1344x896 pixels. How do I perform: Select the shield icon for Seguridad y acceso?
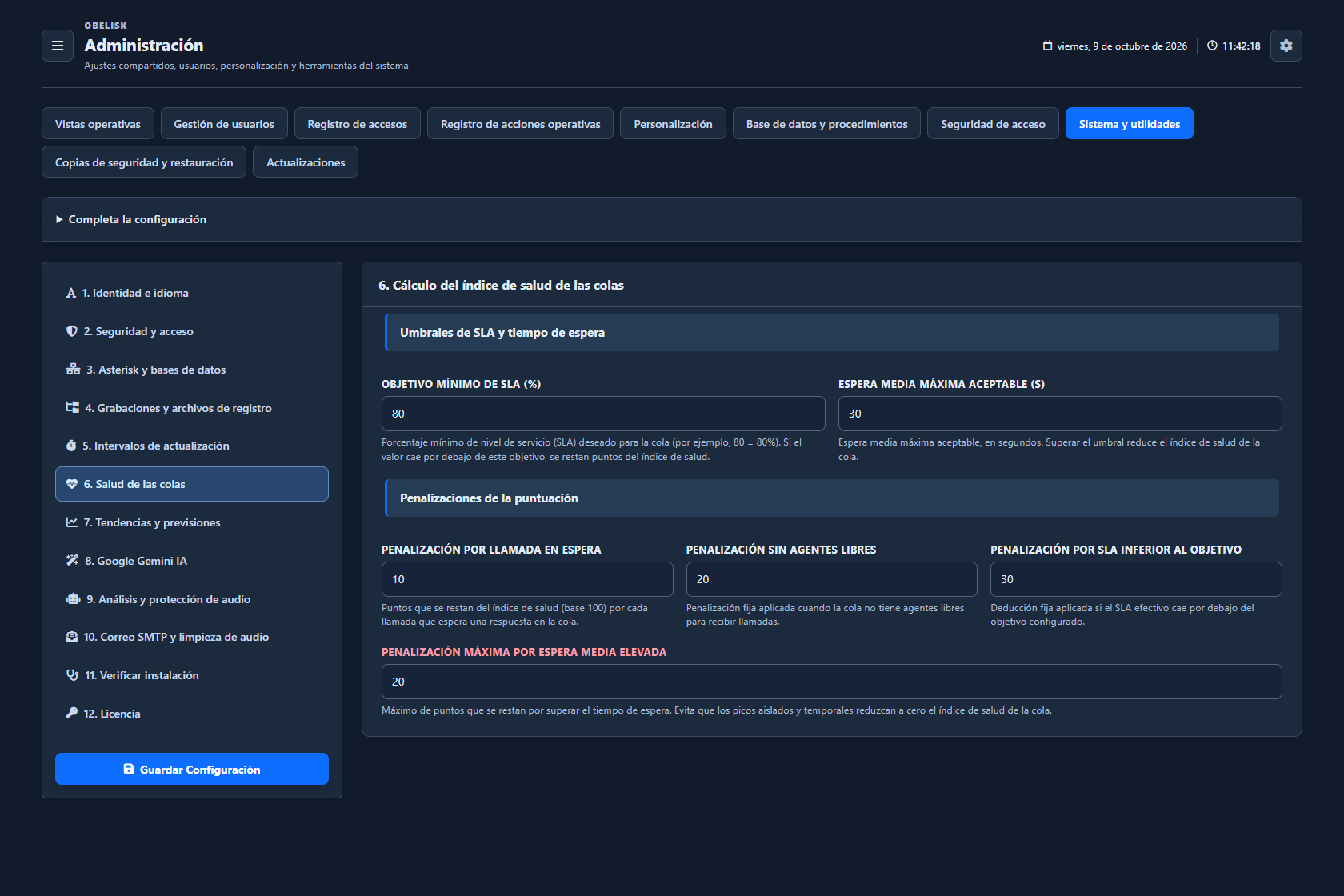click(72, 331)
